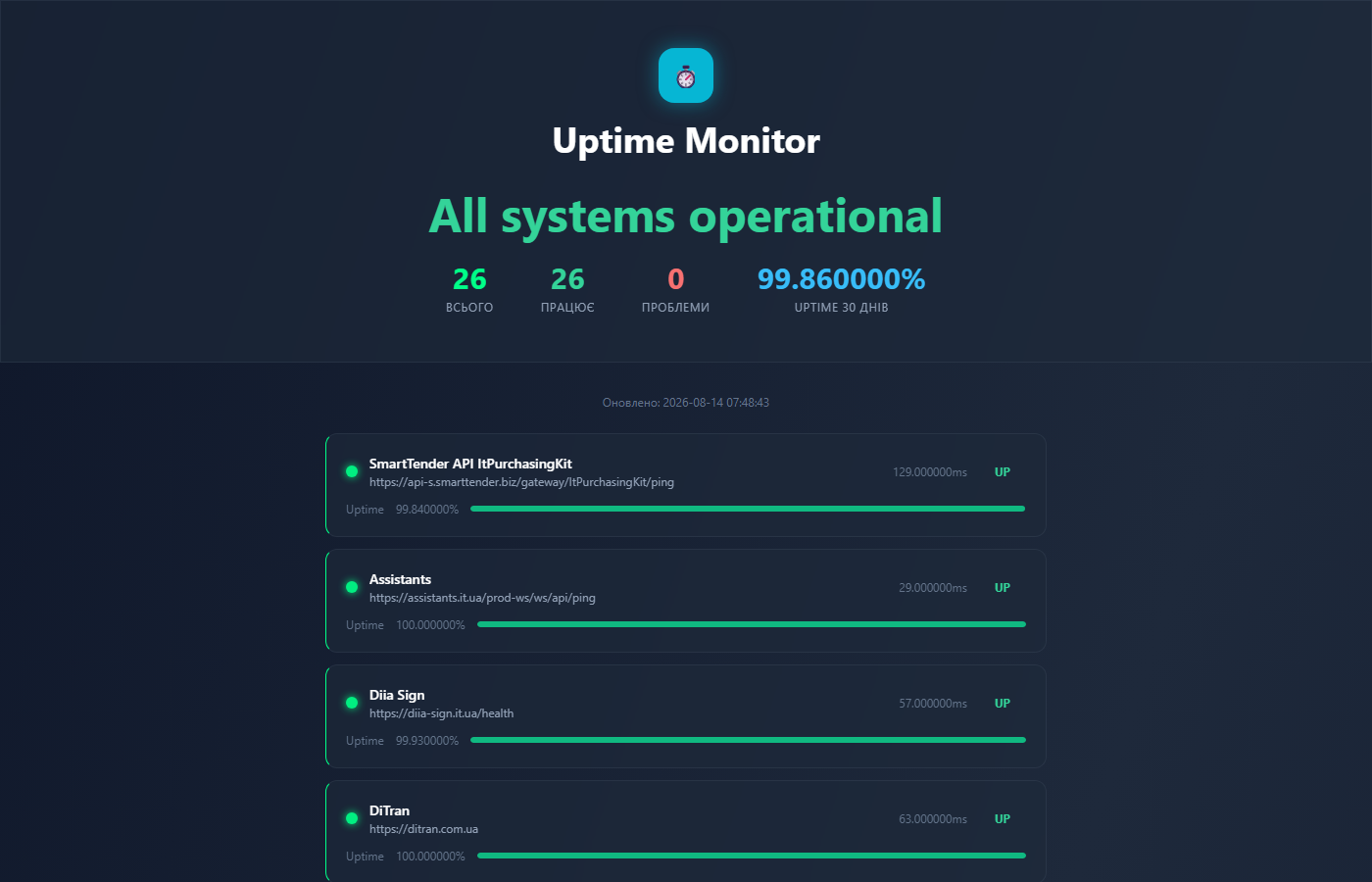Viewport: 1372px width, 882px height.
Task: Click the green status dot for Diia Sign
Action: pyautogui.click(x=352, y=703)
